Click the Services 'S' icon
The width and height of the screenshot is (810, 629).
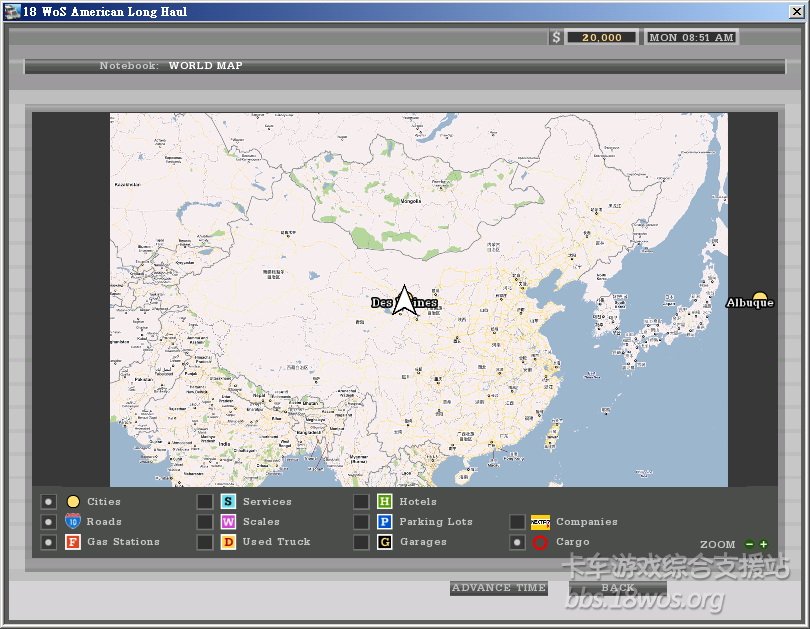pos(228,502)
